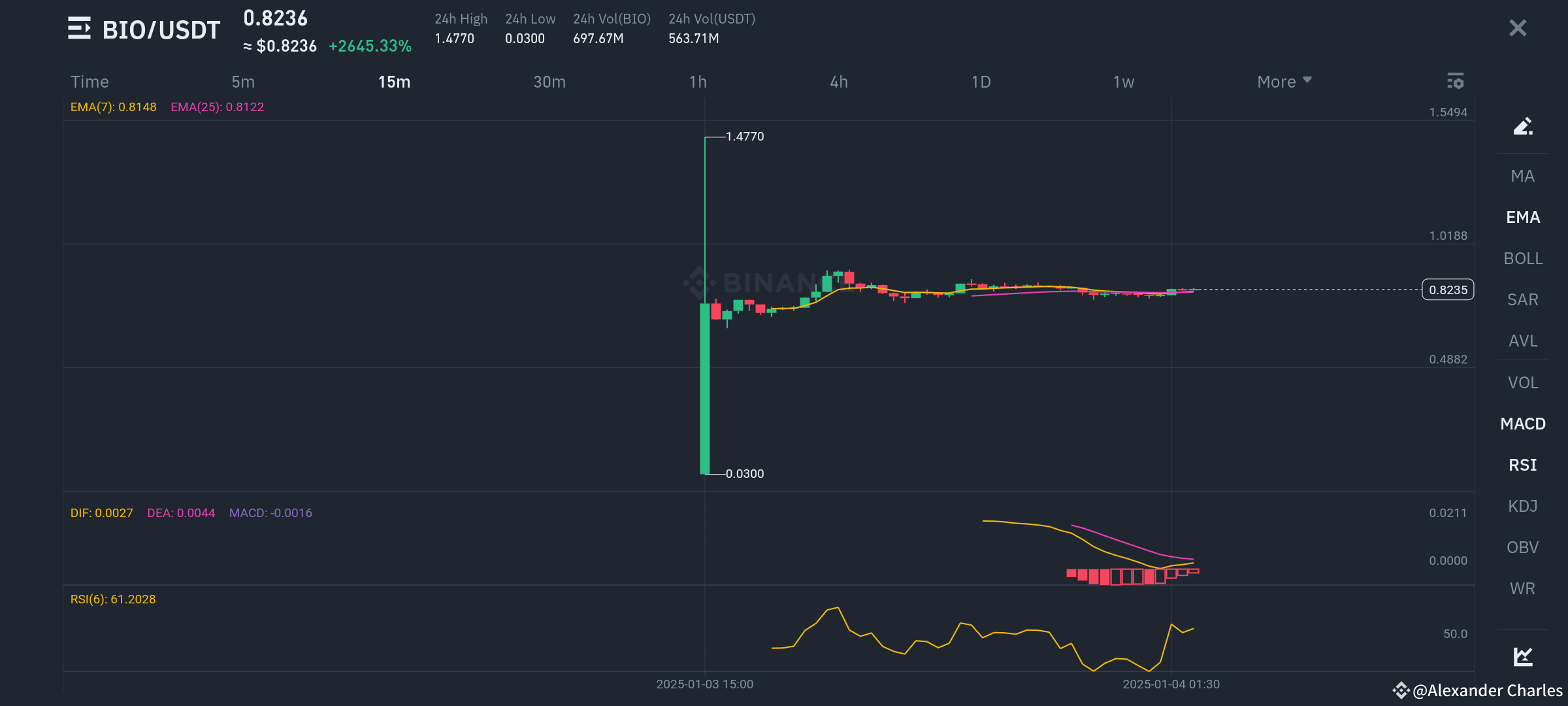Click the 24h Vol(BIO) value 697.67M
The image size is (1568, 706).
[x=598, y=39]
